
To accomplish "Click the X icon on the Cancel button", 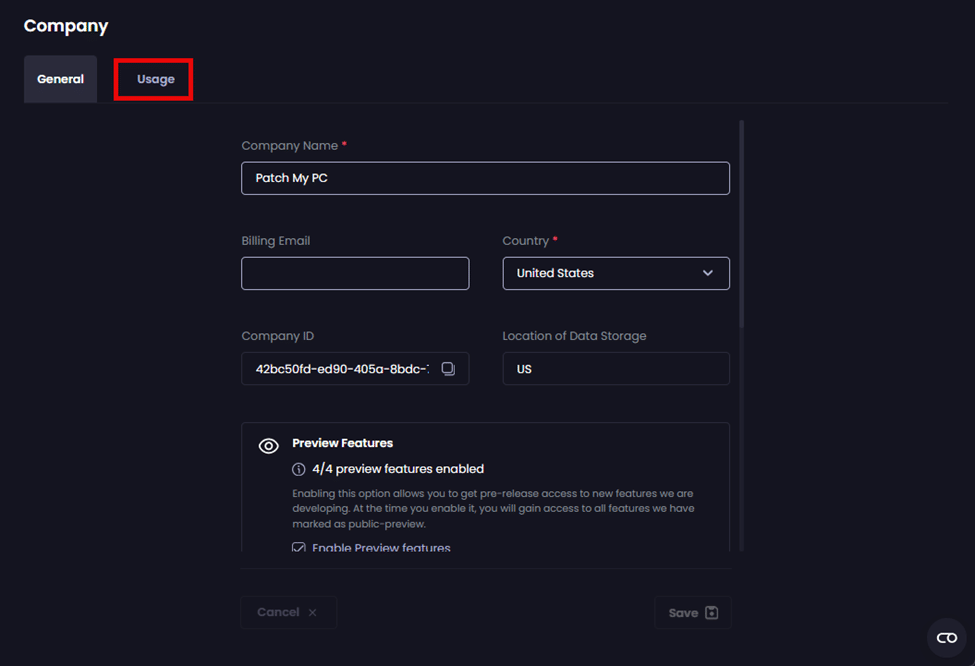I will pos(312,613).
